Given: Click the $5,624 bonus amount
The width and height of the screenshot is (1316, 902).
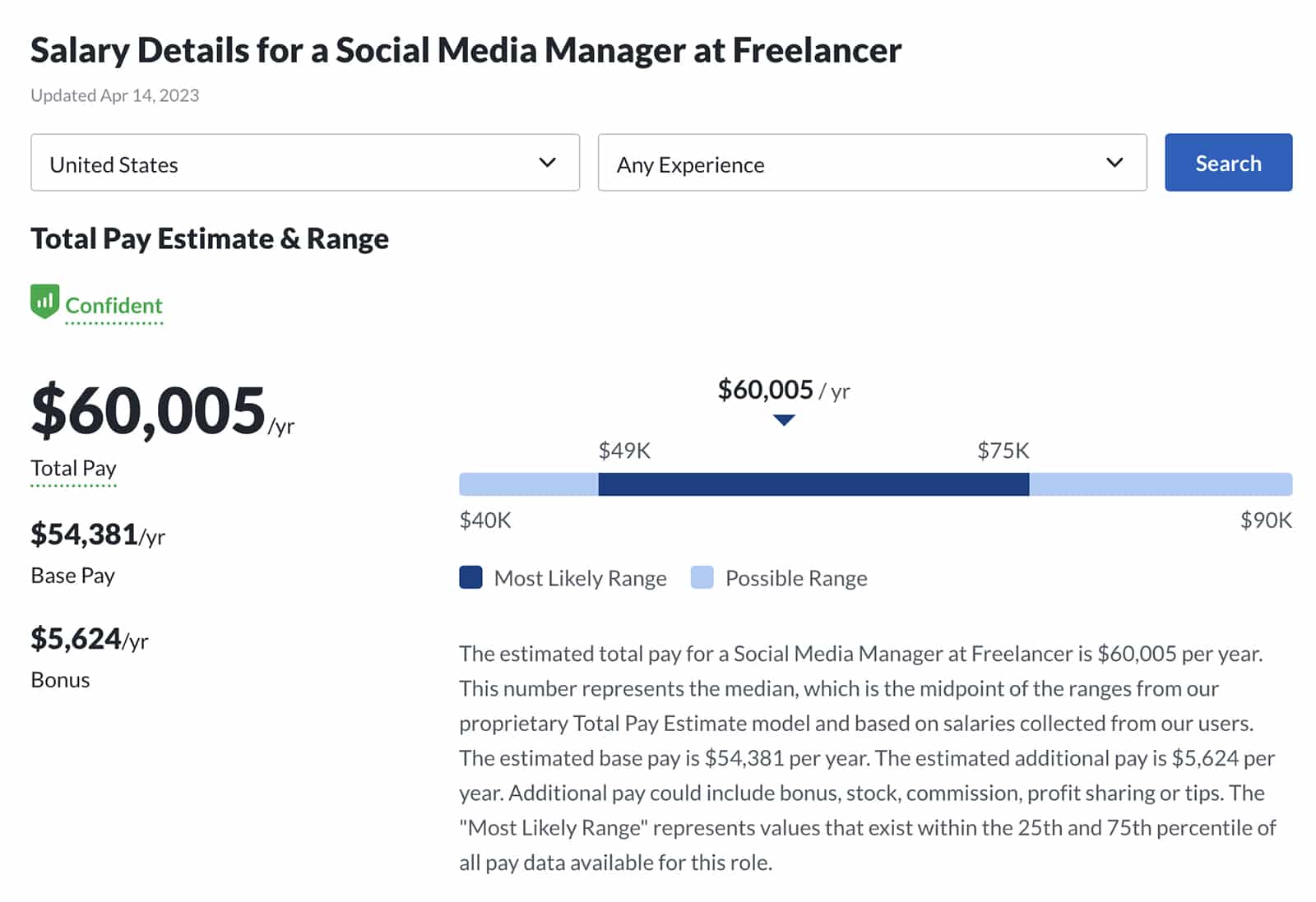Looking at the screenshot, I should coord(76,639).
